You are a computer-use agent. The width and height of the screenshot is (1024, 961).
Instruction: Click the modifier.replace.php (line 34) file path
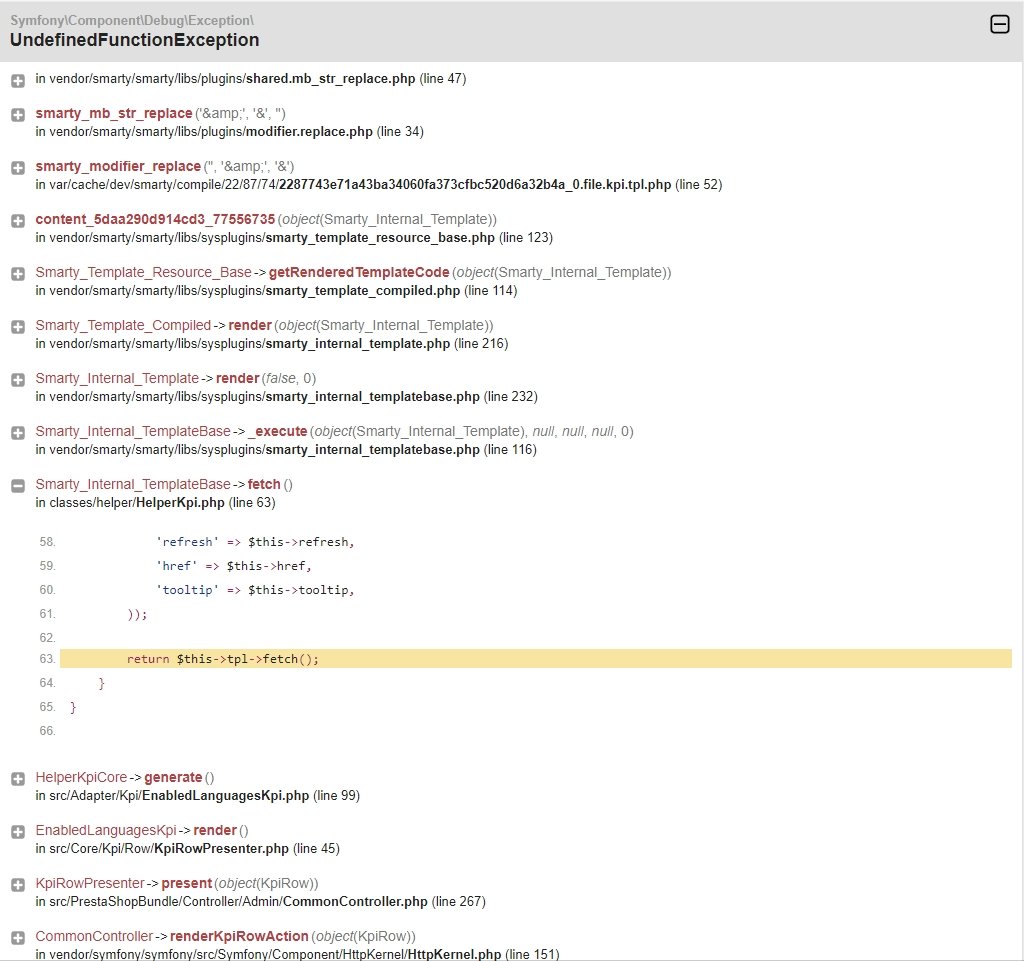coord(229,132)
